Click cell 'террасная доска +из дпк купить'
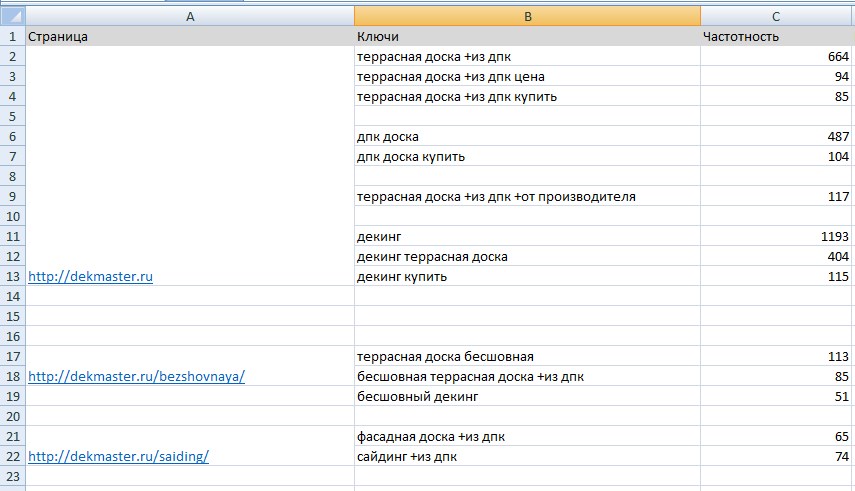This screenshot has width=855, height=491. [527, 97]
